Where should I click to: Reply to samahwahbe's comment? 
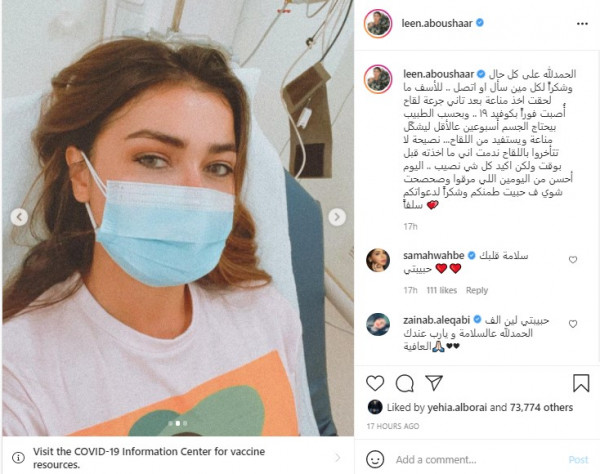(477, 290)
